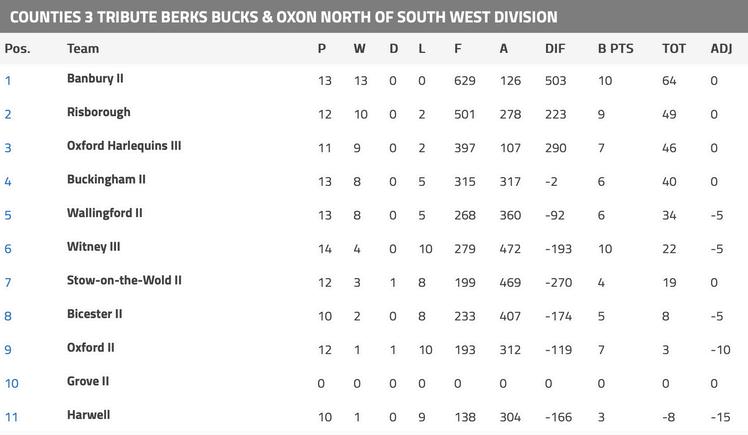This screenshot has width=748, height=435.
Task: Open the Risborough team link
Action: 98,112
